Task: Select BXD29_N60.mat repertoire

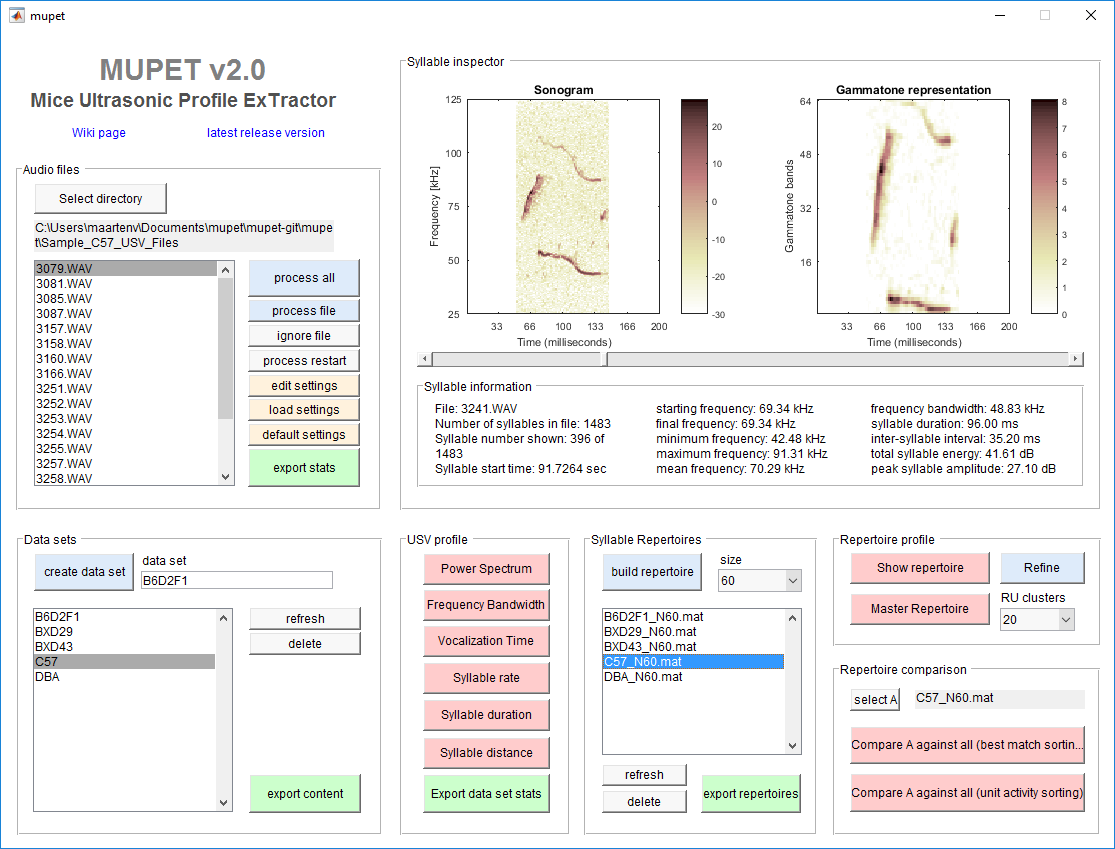Action: tap(693, 631)
